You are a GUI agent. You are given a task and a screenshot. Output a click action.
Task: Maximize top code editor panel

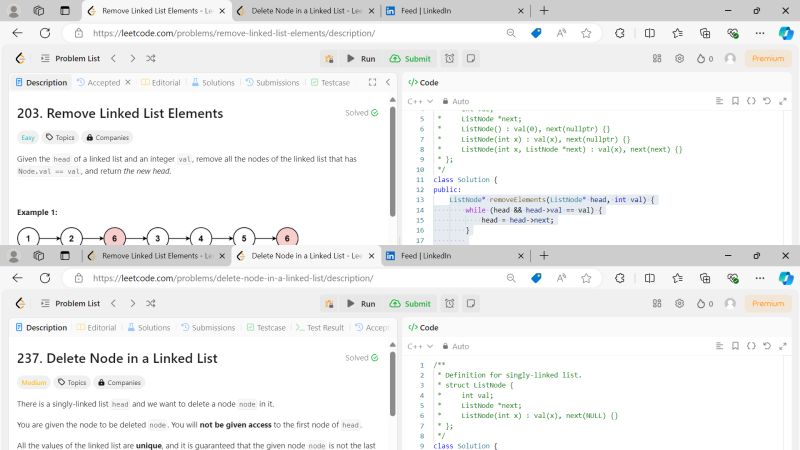pyautogui.click(x=783, y=101)
